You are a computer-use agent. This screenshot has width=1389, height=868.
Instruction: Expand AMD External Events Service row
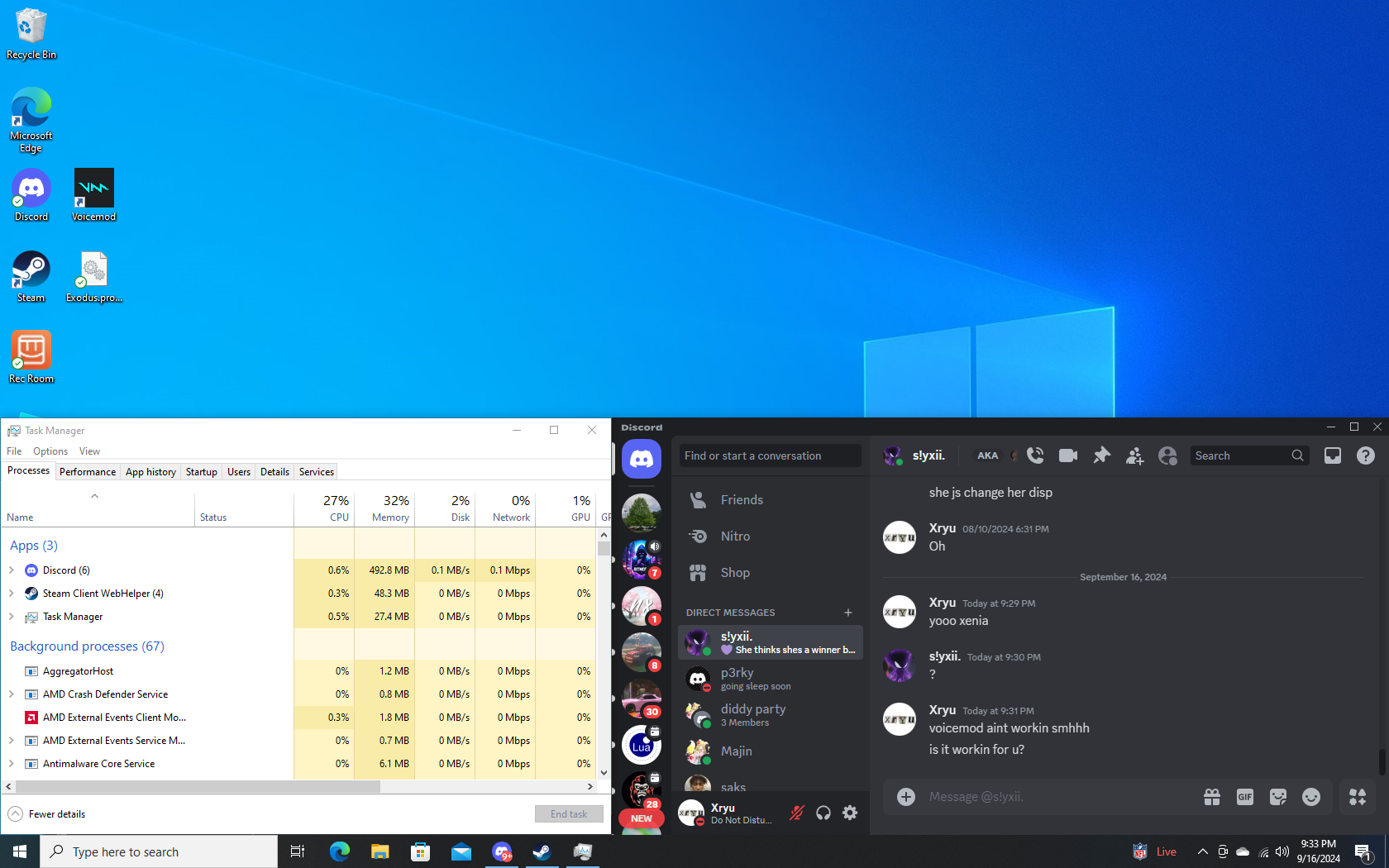(x=12, y=741)
